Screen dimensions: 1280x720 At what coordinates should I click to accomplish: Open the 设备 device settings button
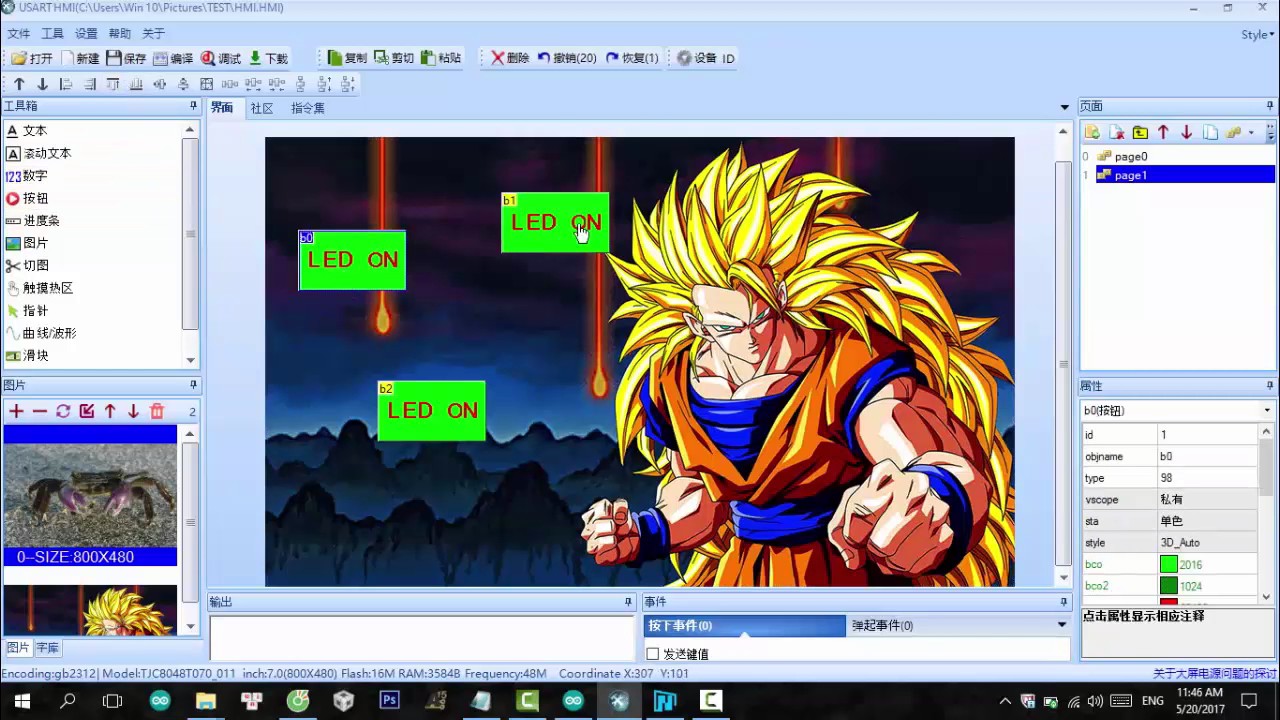(x=697, y=58)
